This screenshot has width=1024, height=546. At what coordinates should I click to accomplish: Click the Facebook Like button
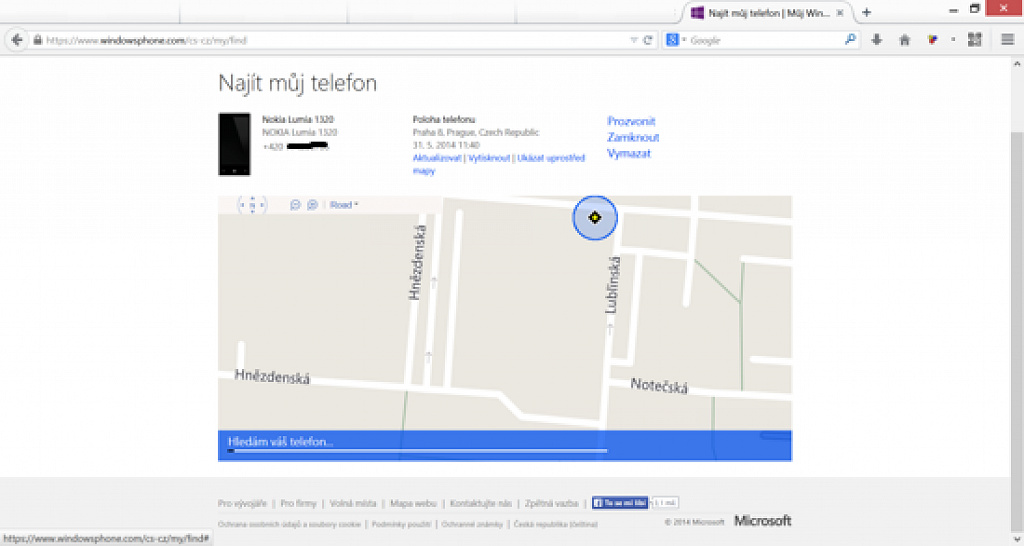click(620, 503)
